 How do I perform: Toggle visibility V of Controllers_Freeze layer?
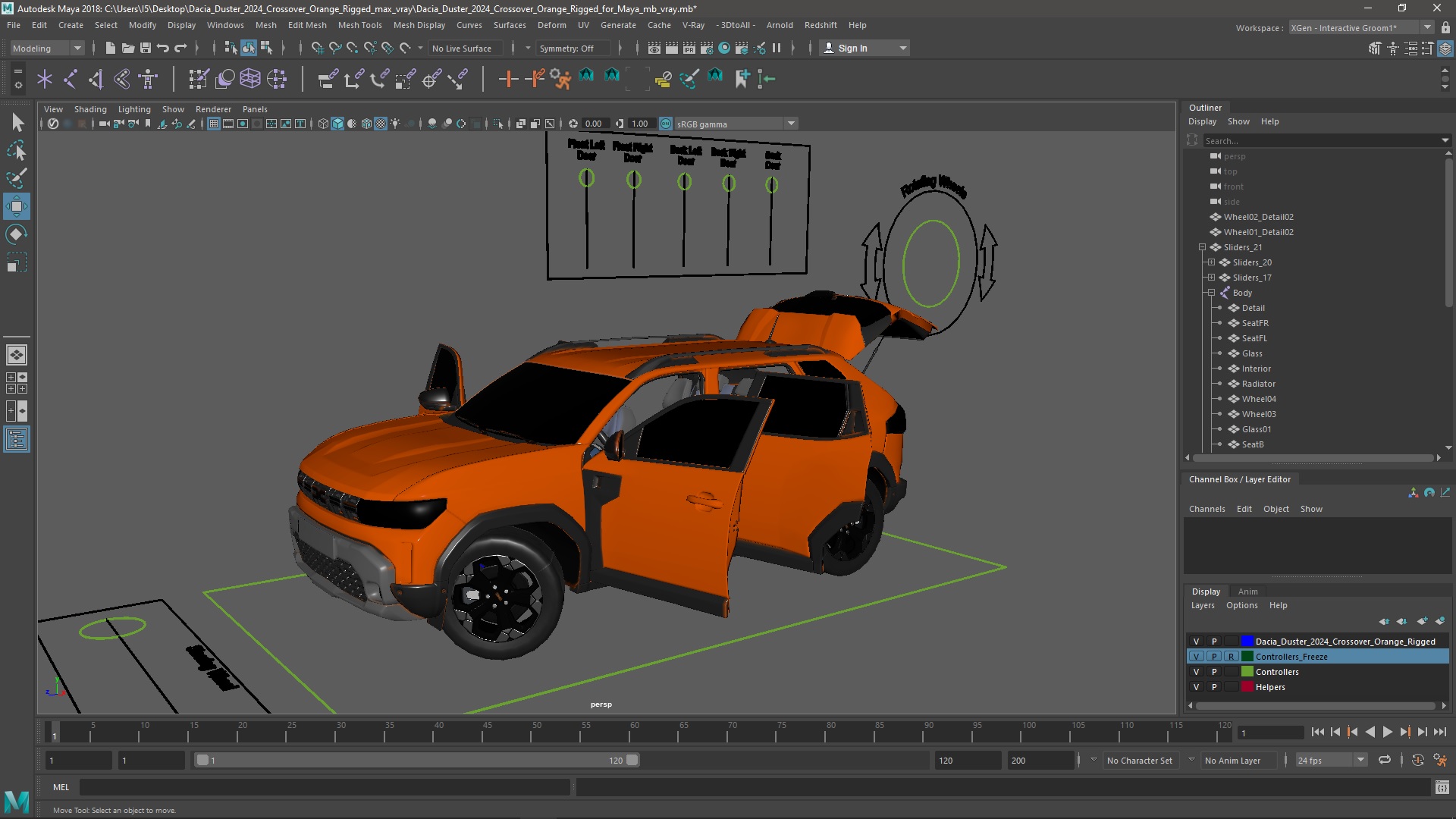tap(1197, 657)
